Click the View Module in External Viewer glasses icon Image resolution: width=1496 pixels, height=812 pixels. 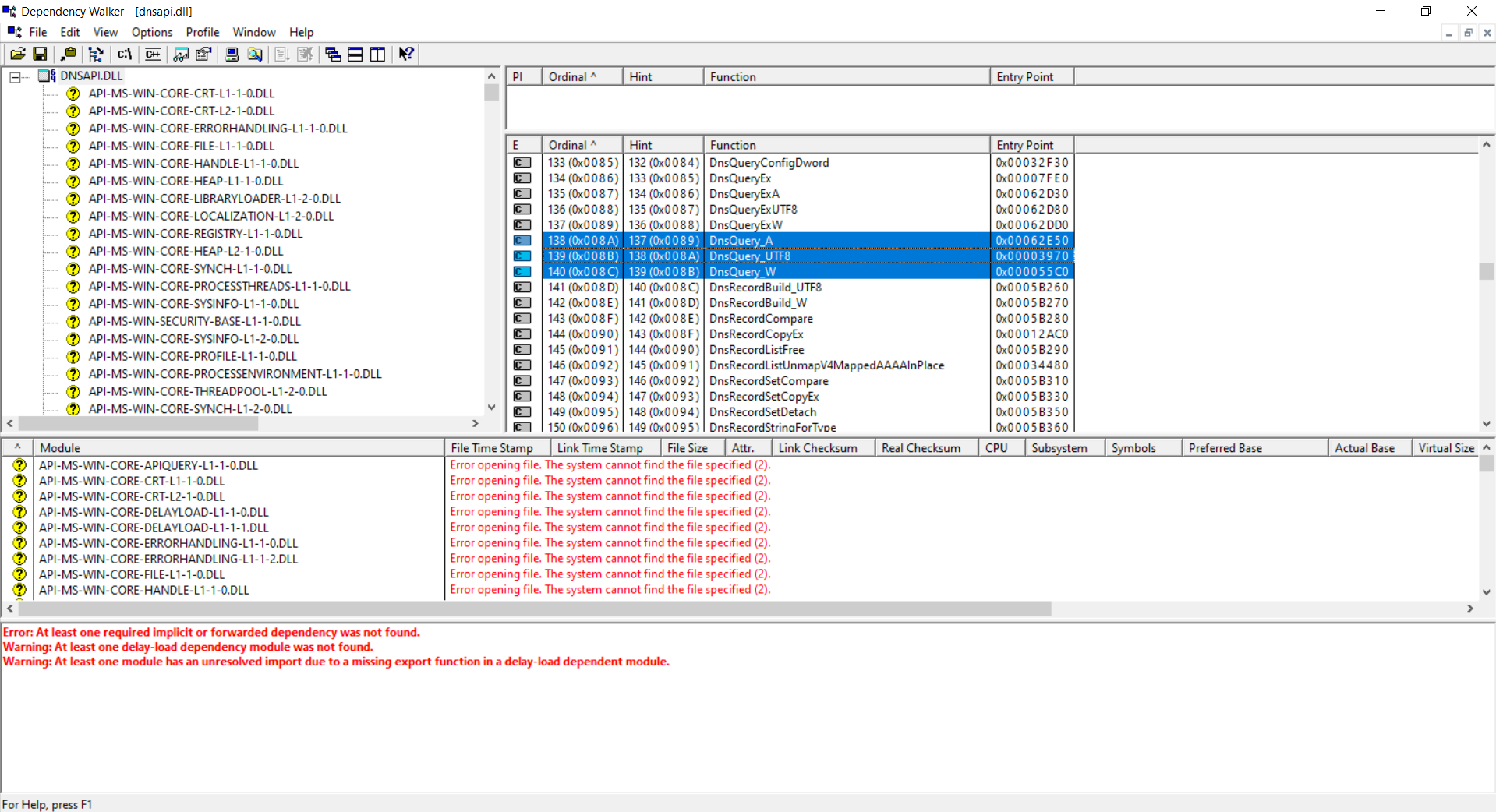[x=182, y=54]
